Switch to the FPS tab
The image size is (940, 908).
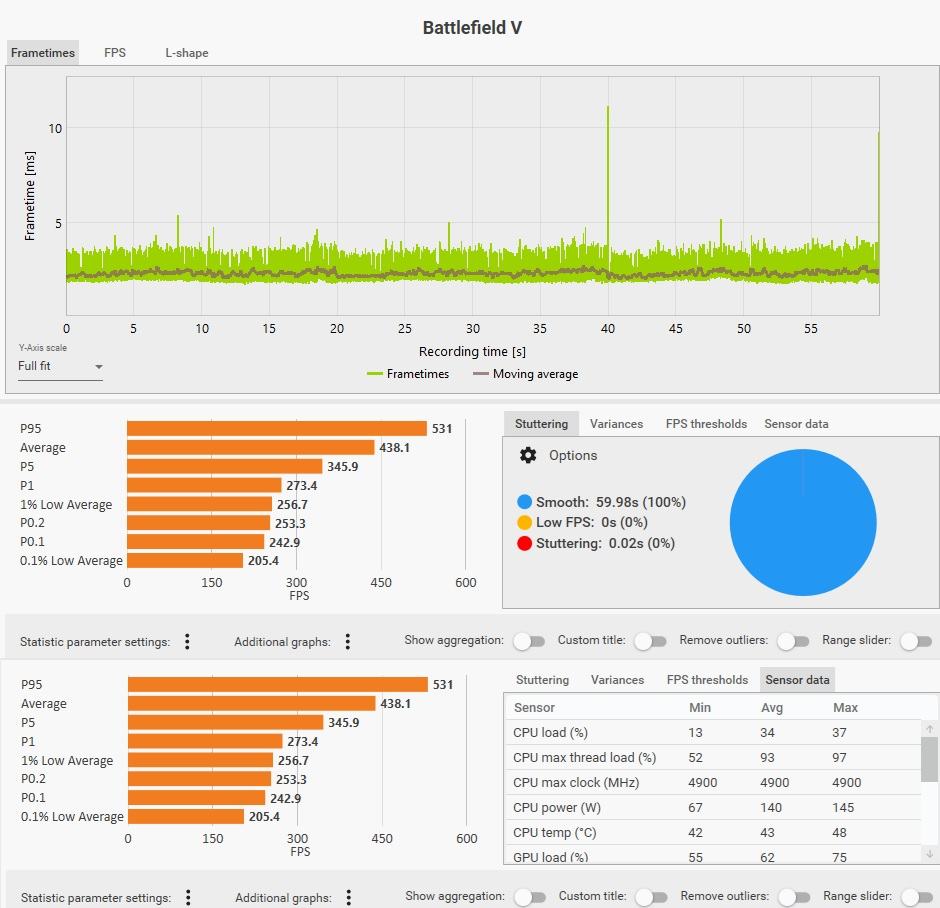[x=115, y=53]
